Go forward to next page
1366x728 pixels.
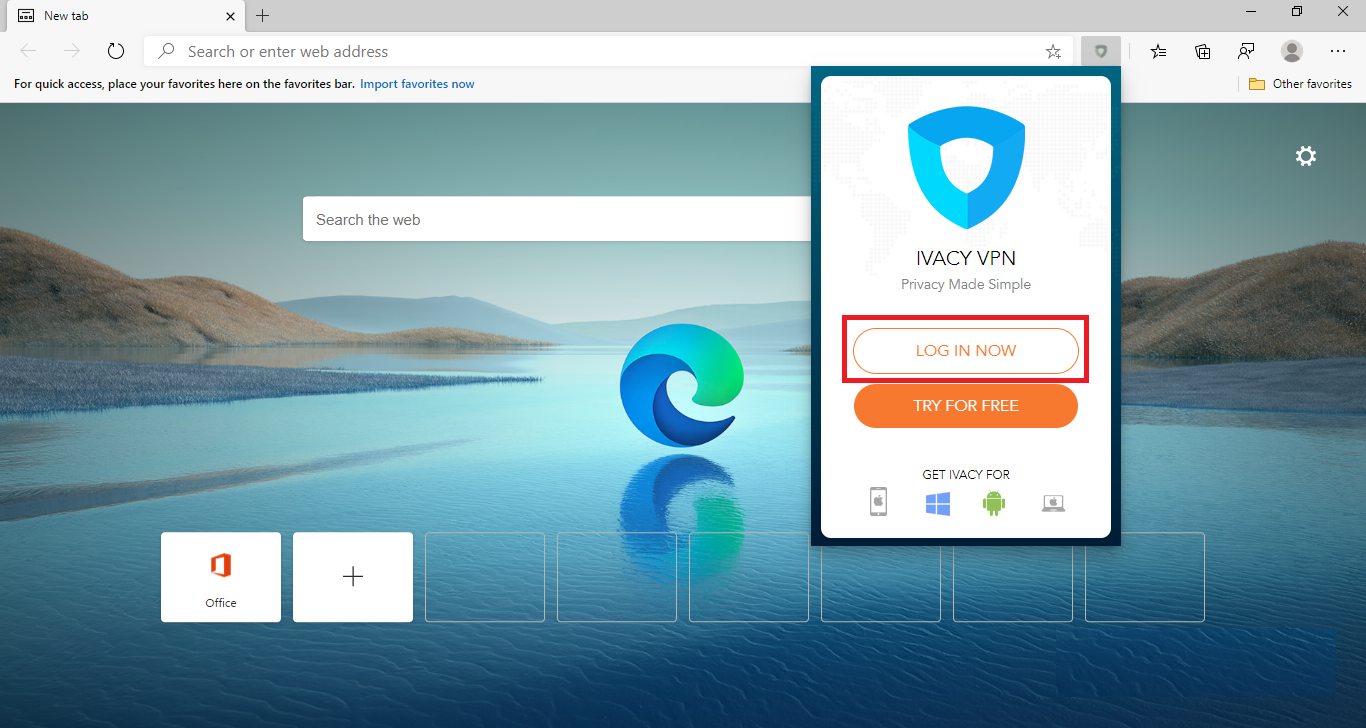[72, 51]
